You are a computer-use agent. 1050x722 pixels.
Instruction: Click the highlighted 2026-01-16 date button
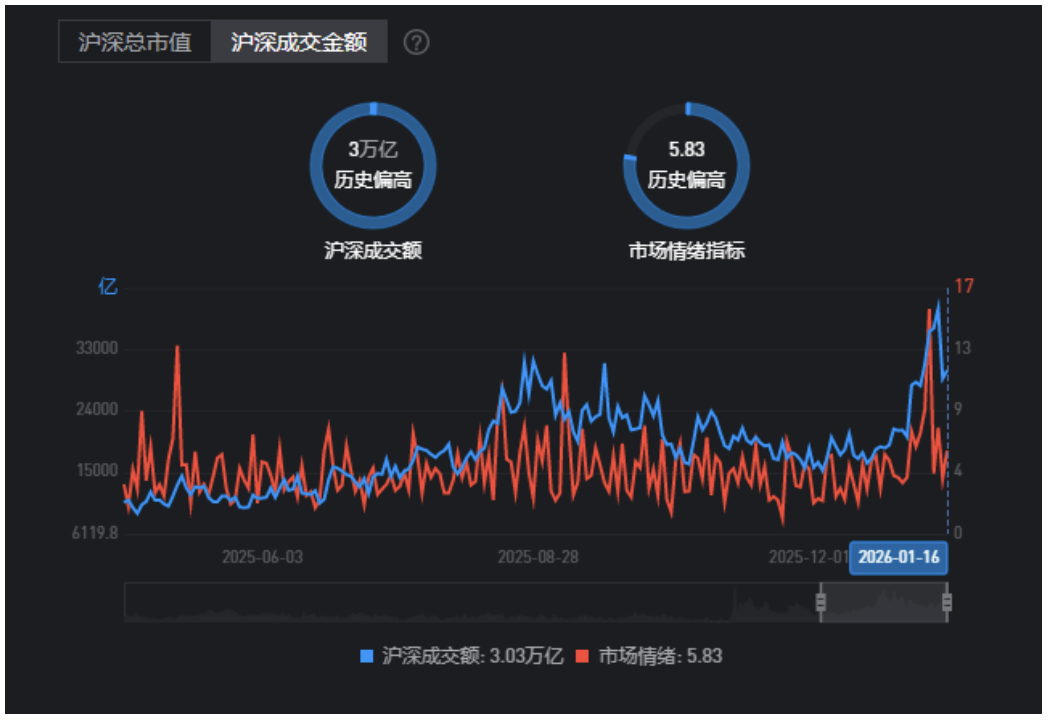(x=899, y=558)
